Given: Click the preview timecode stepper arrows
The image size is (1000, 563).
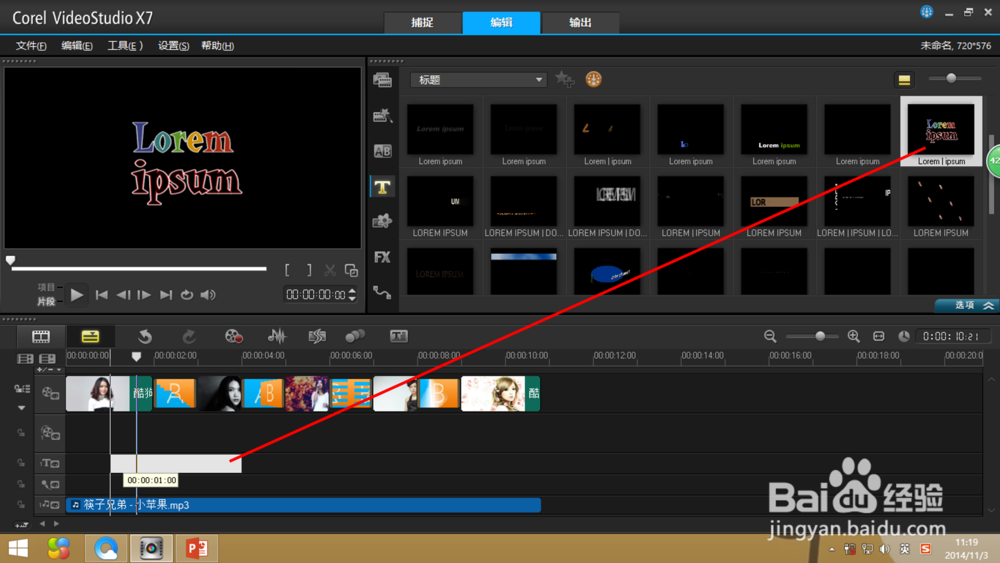Looking at the screenshot, I should pos(352,295).
